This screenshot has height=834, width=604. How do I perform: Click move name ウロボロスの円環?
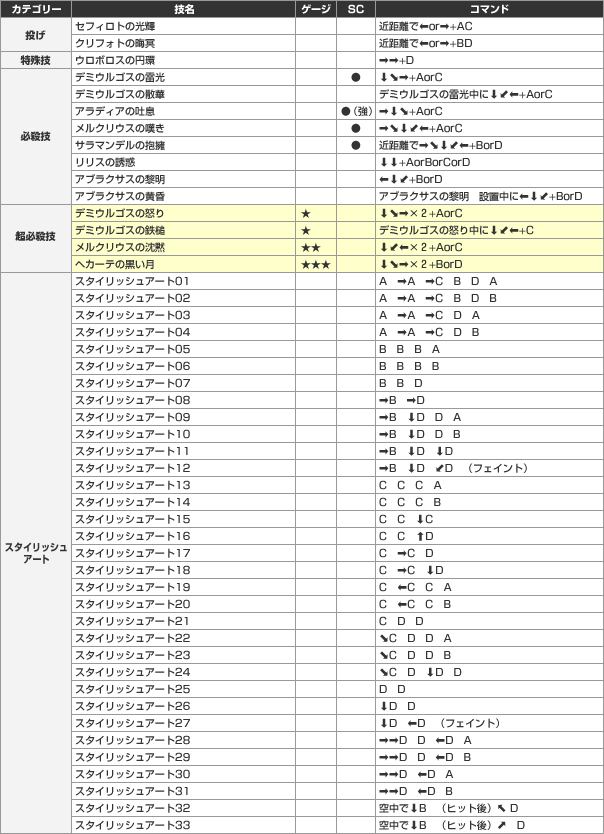[115, 60]
